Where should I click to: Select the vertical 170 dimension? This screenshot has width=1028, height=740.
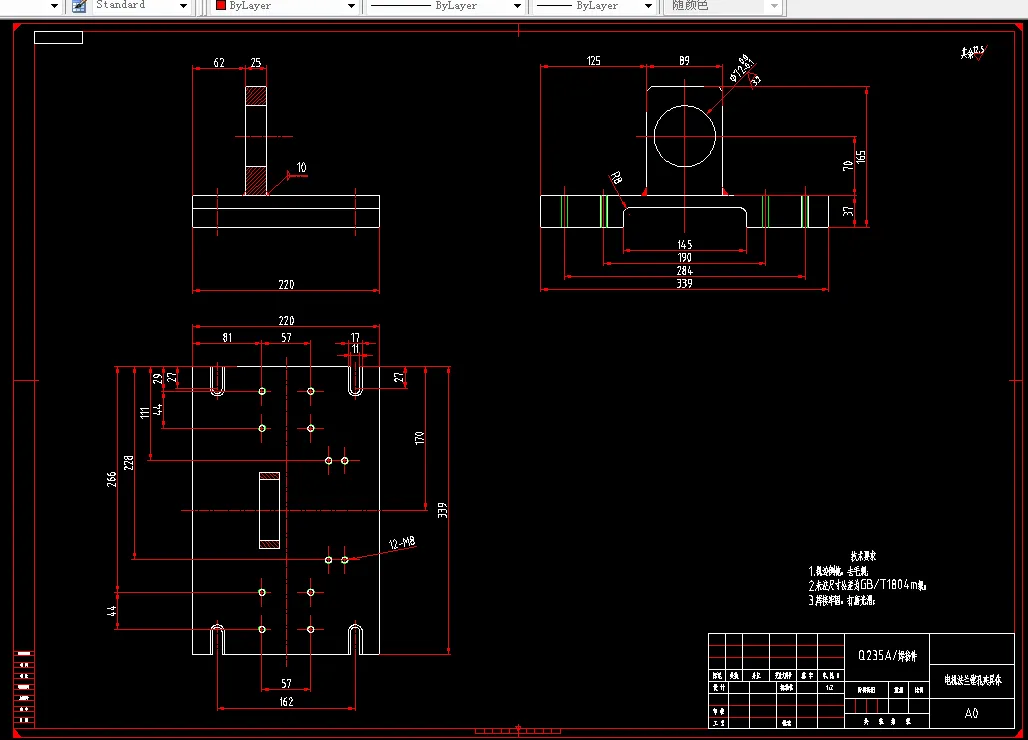point(420,438)
